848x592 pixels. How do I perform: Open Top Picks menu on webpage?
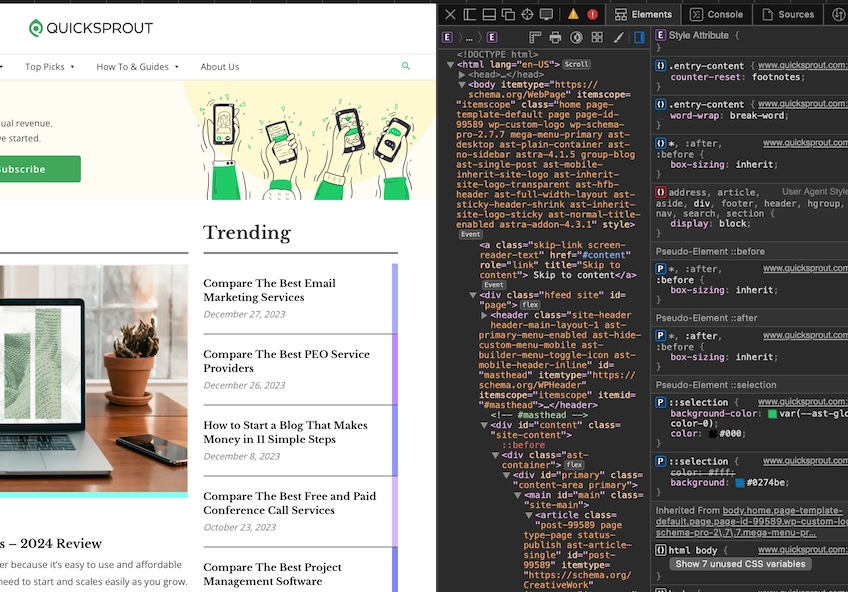point(49,66)
